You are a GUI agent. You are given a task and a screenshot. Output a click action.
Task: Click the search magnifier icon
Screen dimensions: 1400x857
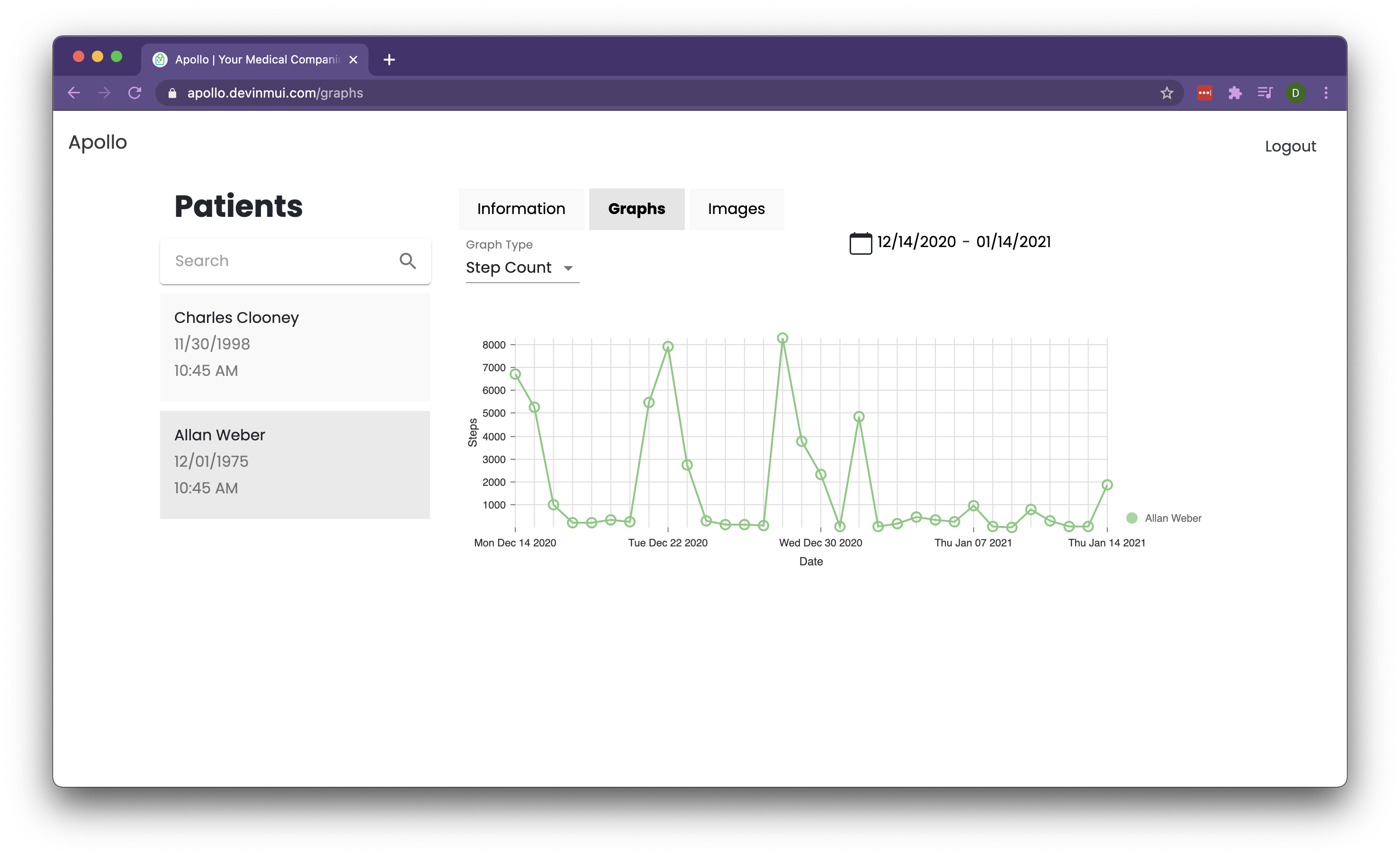point(407,261)
